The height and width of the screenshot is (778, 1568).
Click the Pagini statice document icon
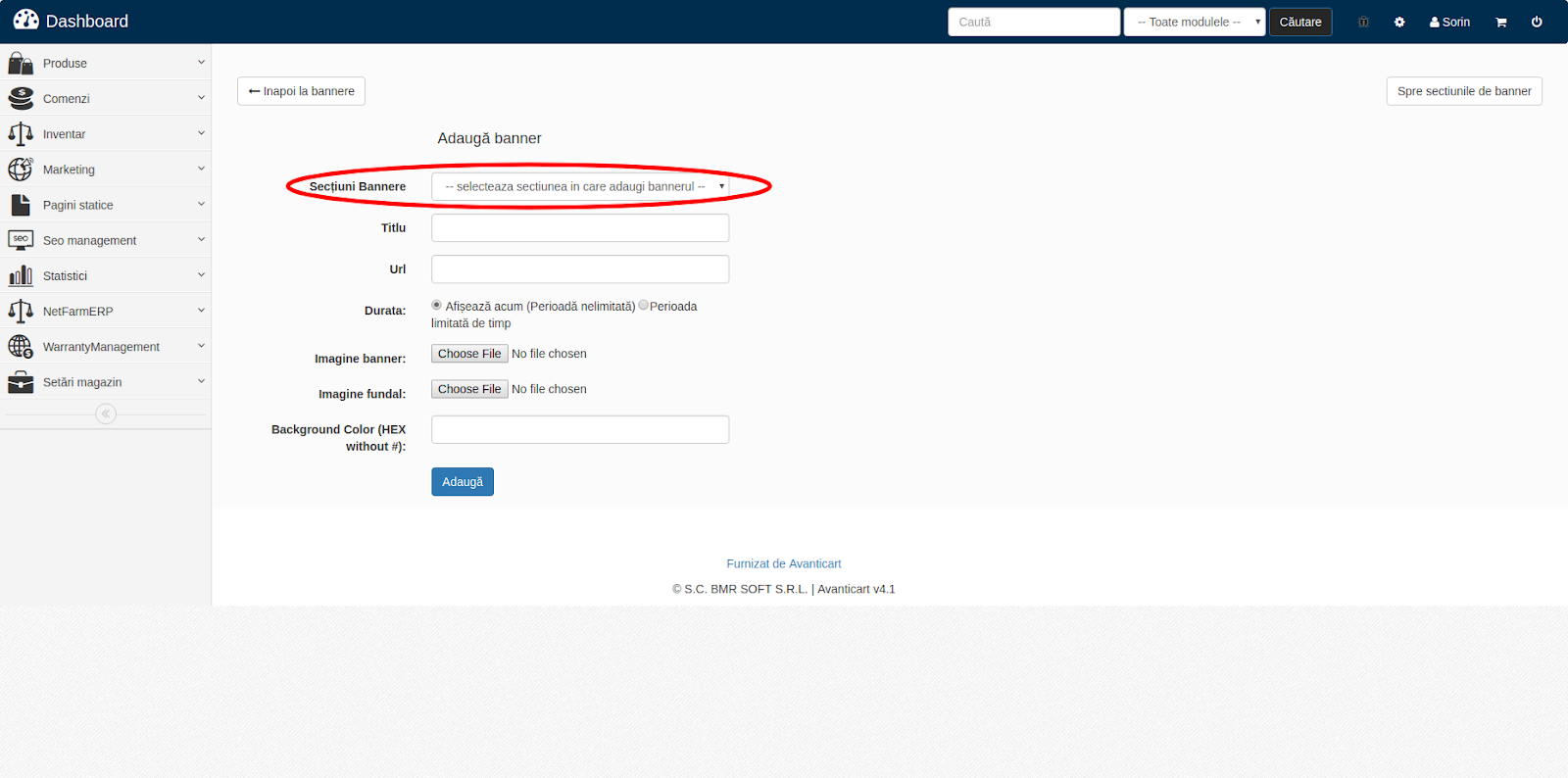coord(21,205)
